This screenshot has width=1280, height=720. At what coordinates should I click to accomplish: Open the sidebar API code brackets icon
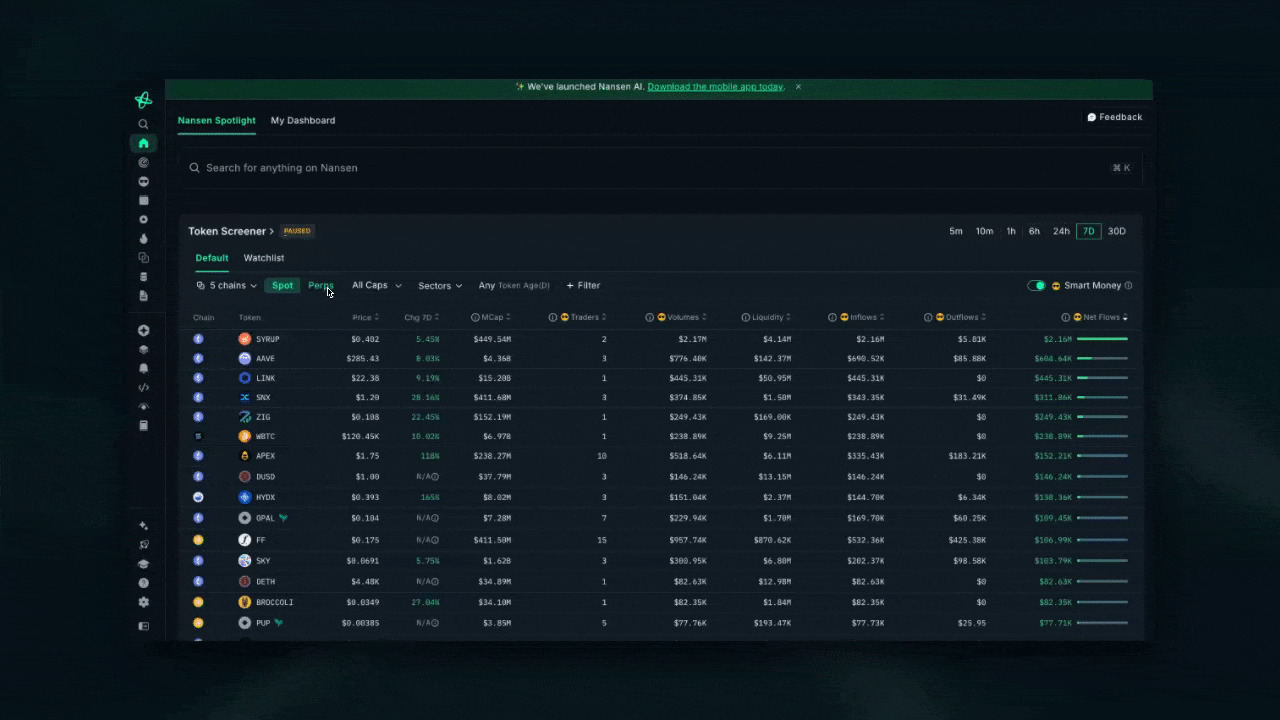(x=143, y=388)
